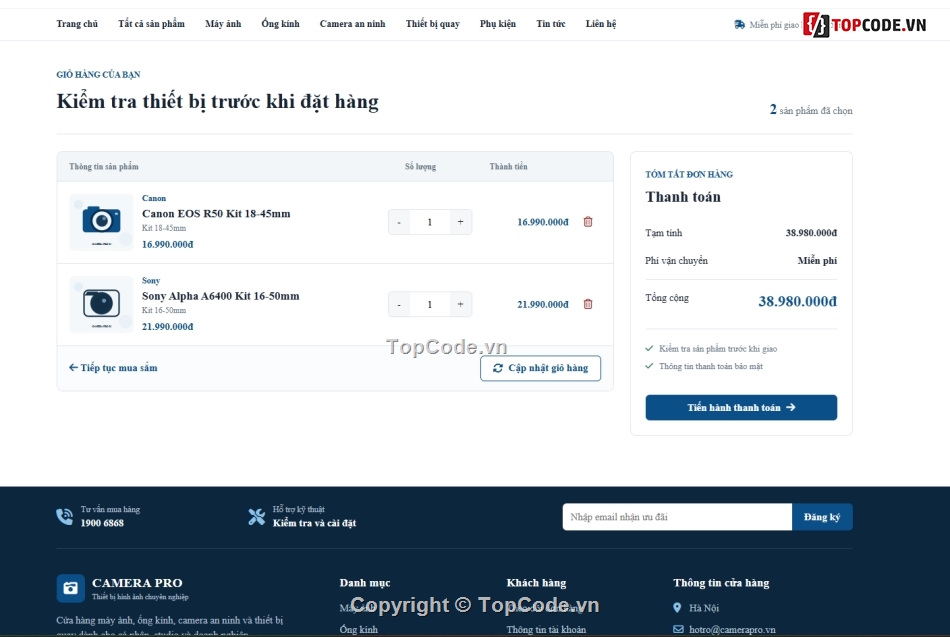Click Canon EOS R50 quantity field
This screenshot has width=950, height=637.
coord(430,222)
